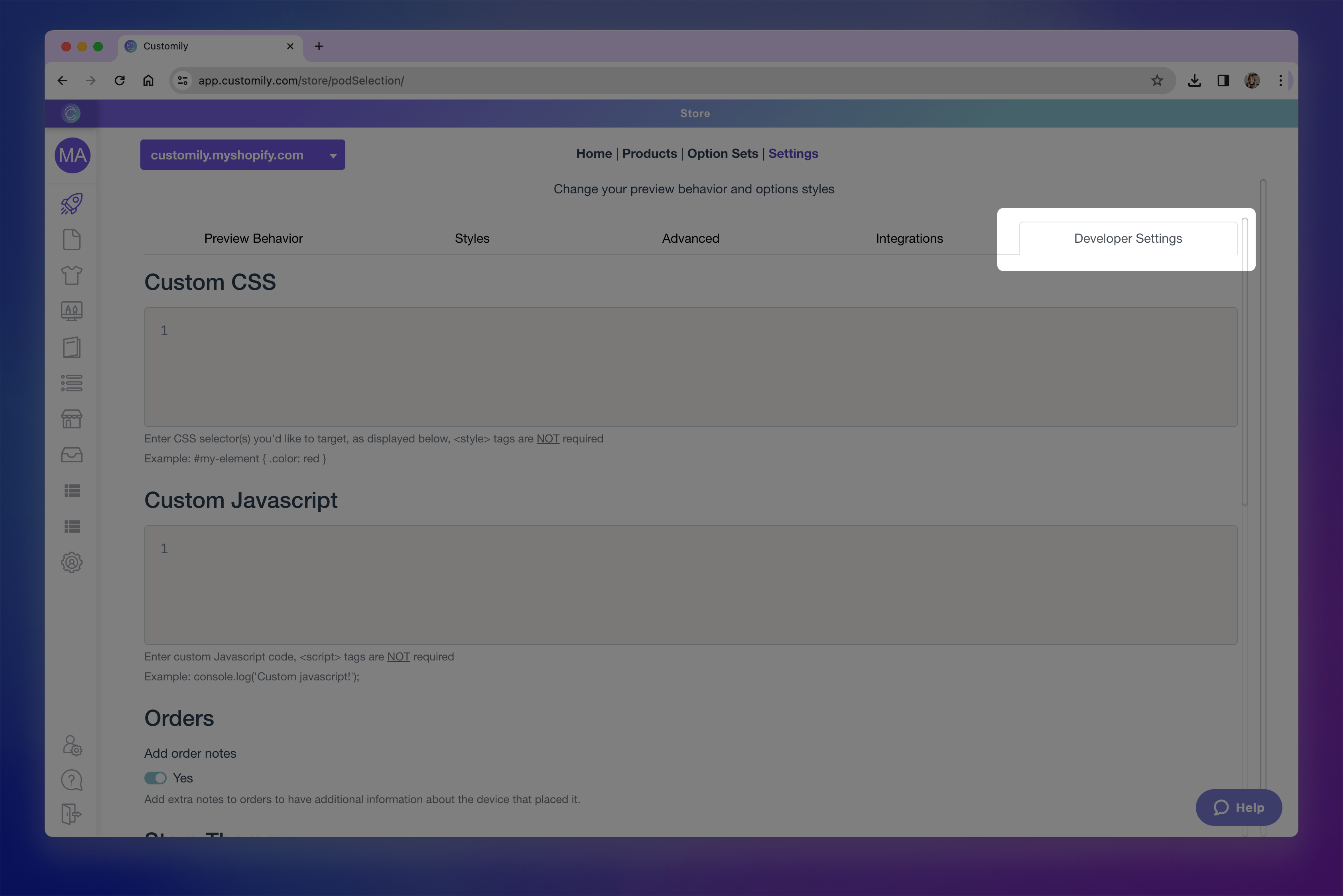1343x896 pixels.
Task: Switch to the Styles tab
Action: point(472,238)
